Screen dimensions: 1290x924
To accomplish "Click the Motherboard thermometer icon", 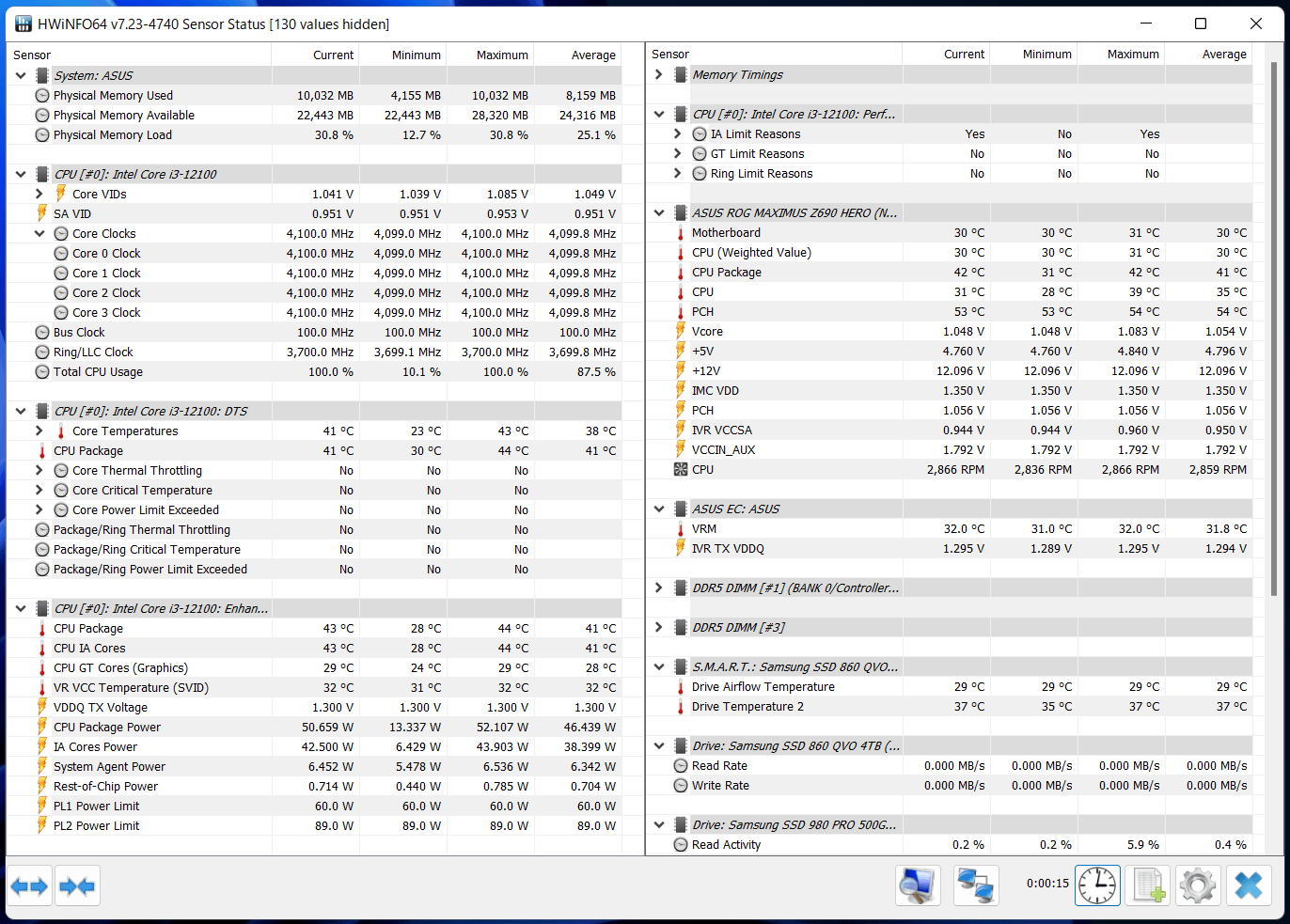I will (681, 232).
